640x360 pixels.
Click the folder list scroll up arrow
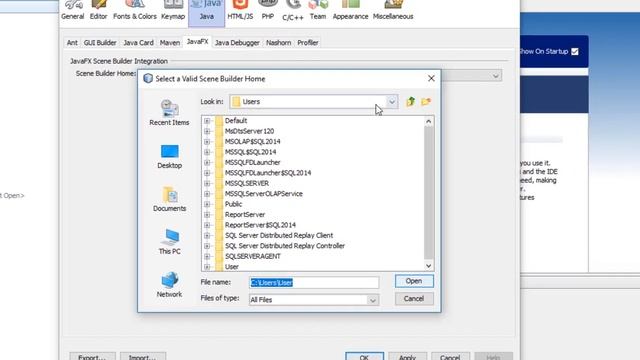pyautogui.click(x=429, y=121)
